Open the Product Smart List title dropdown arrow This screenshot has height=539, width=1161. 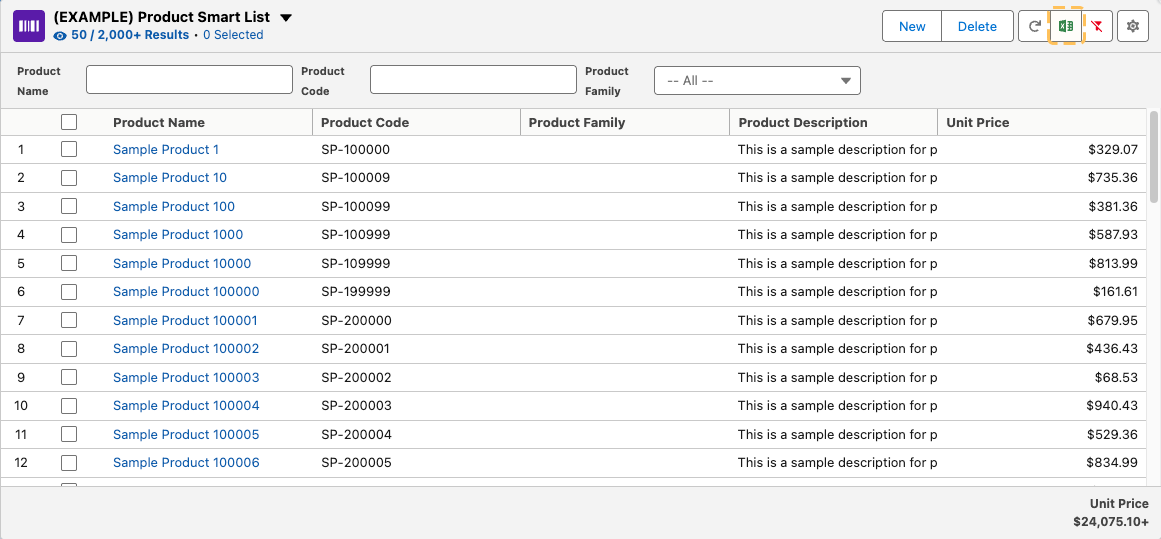(x=286, y=18)
